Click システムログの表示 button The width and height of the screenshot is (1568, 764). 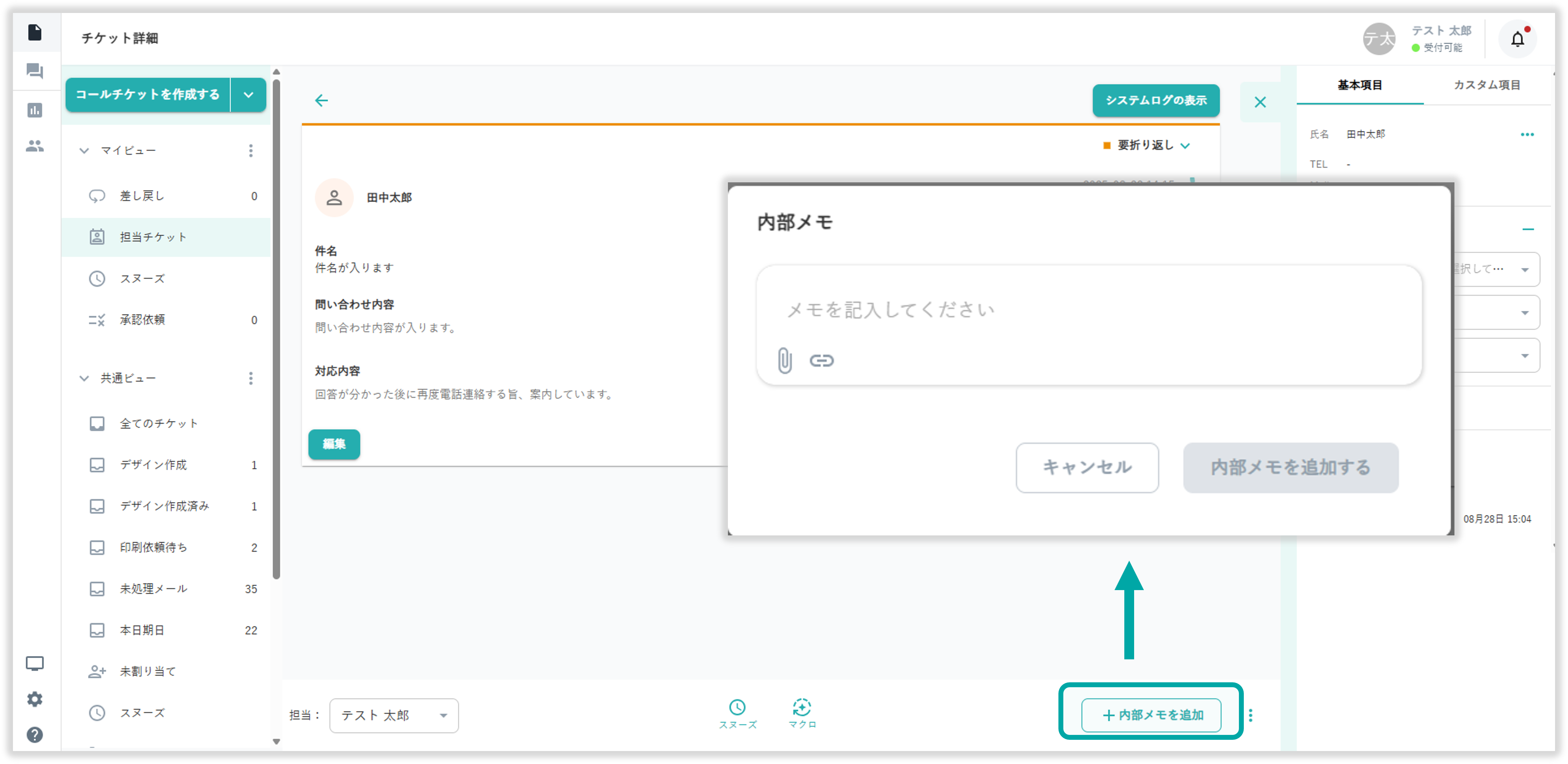pos(1155,100)
